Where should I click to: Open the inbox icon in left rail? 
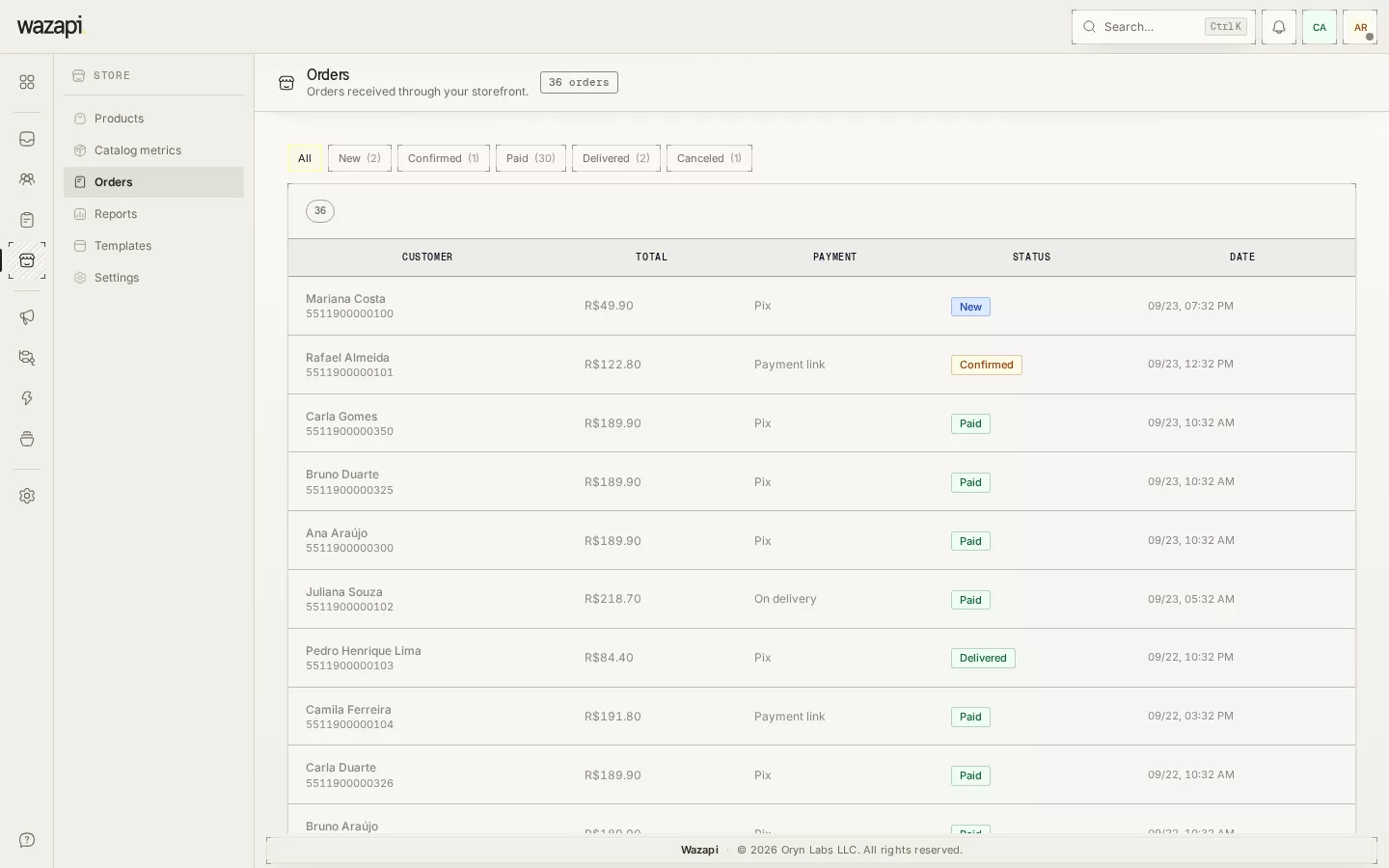click(27, 139)
